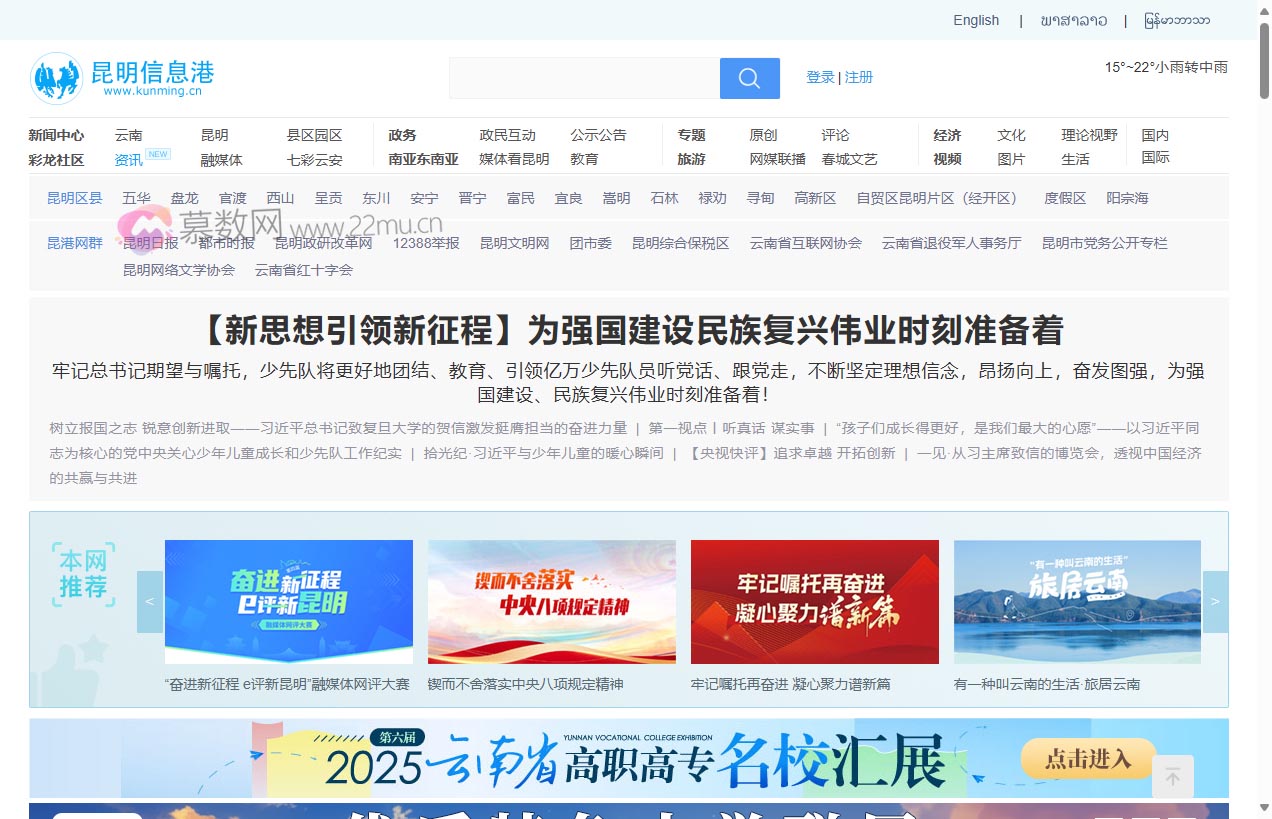Image resolution: width=1272 pixels, height=819 pixels.
Task: Open 昆明日报 site link
Action: click(x=150, y=243)
